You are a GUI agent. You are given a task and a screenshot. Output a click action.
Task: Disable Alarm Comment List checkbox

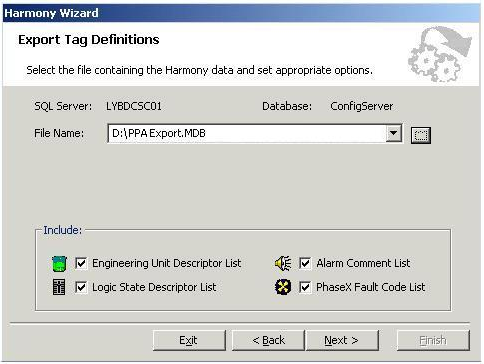tap(305, 263)
